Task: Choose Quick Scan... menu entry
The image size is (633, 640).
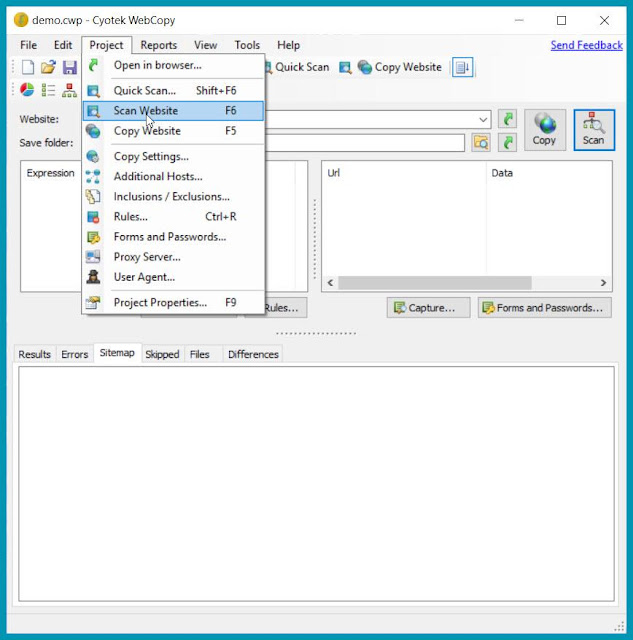Action: coord(173,91)
